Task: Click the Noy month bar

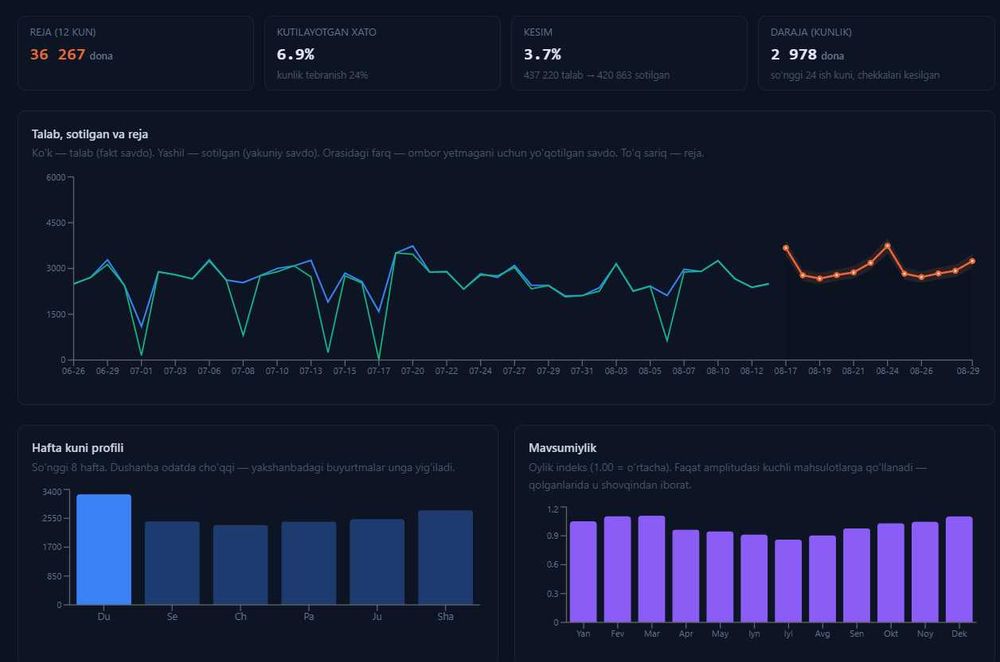Action: pos(925,572)
